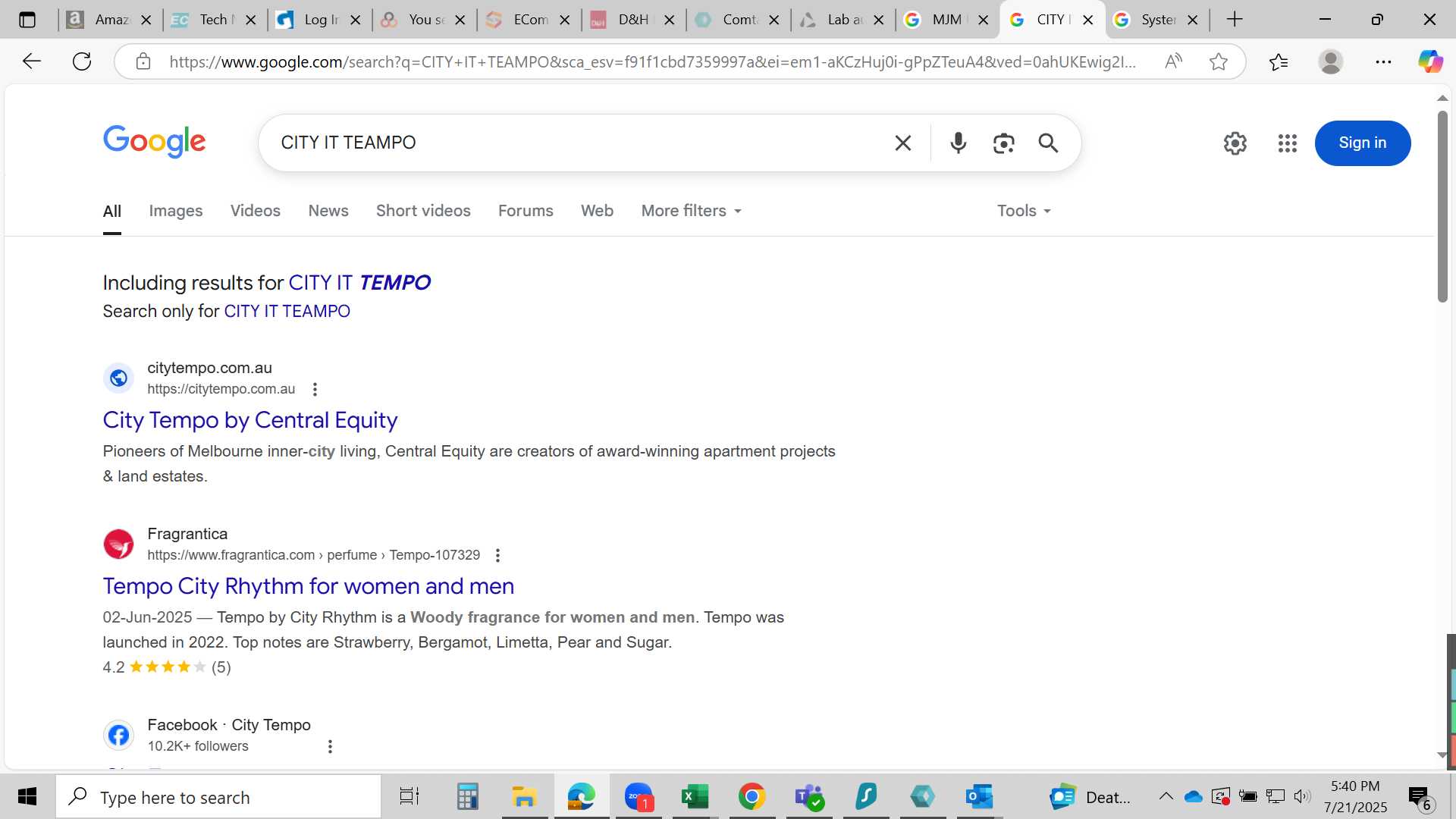Viewport: 1456px width, 819px height.
Task: Click the CITY IT TEMPO suggestion link
Action: coord(359,282)
